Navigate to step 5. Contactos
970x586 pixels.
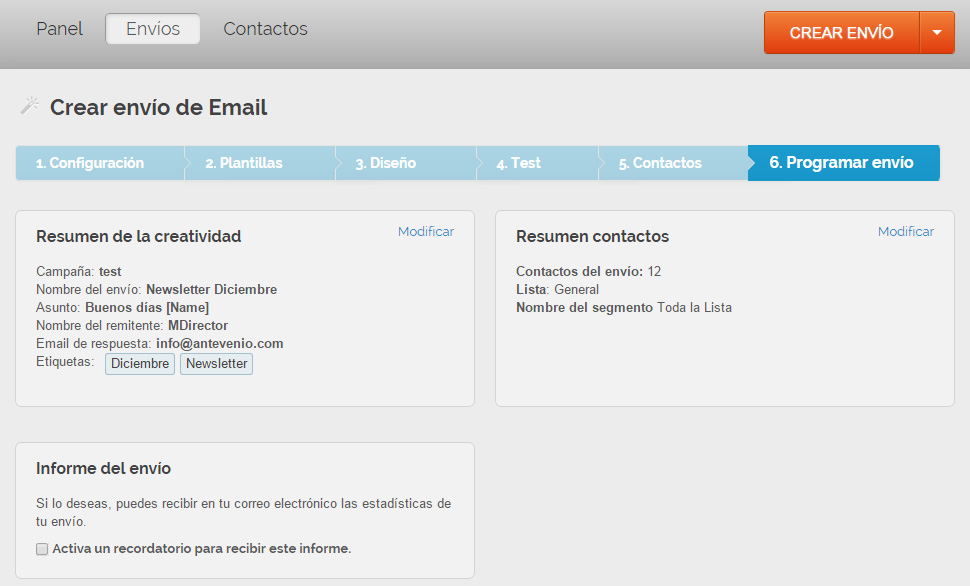pos(660,163)
